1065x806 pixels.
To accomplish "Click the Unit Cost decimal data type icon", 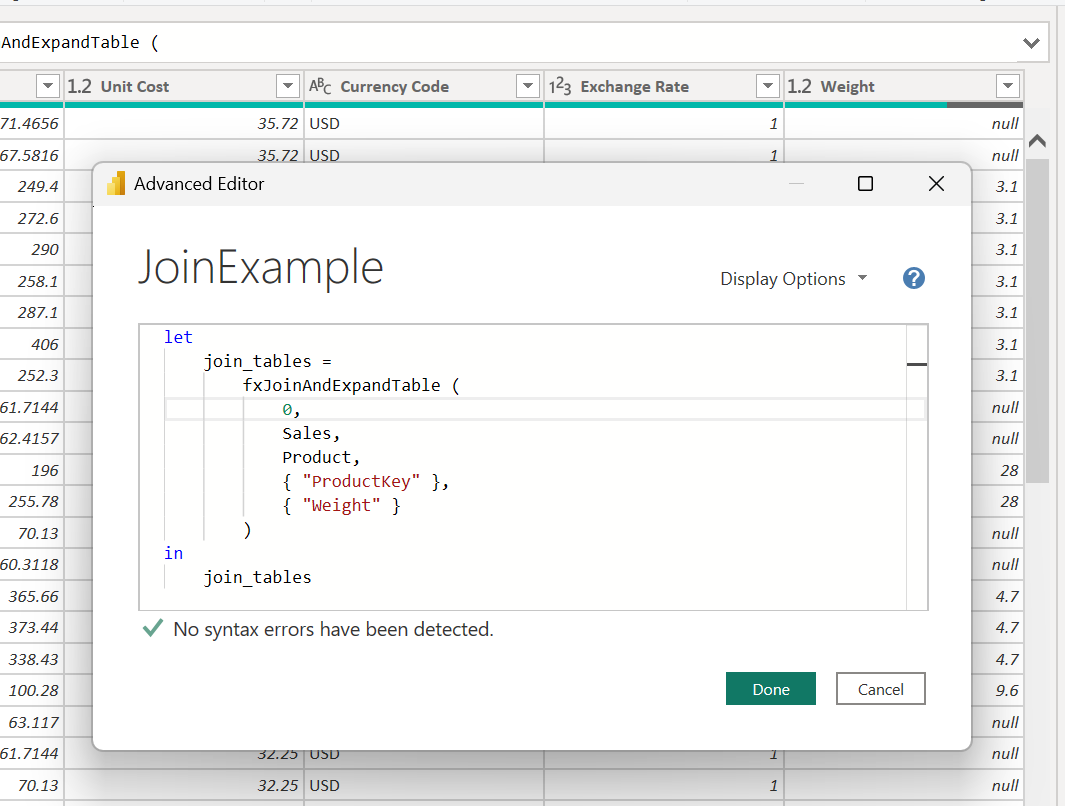I will click(x=80, y=87).
